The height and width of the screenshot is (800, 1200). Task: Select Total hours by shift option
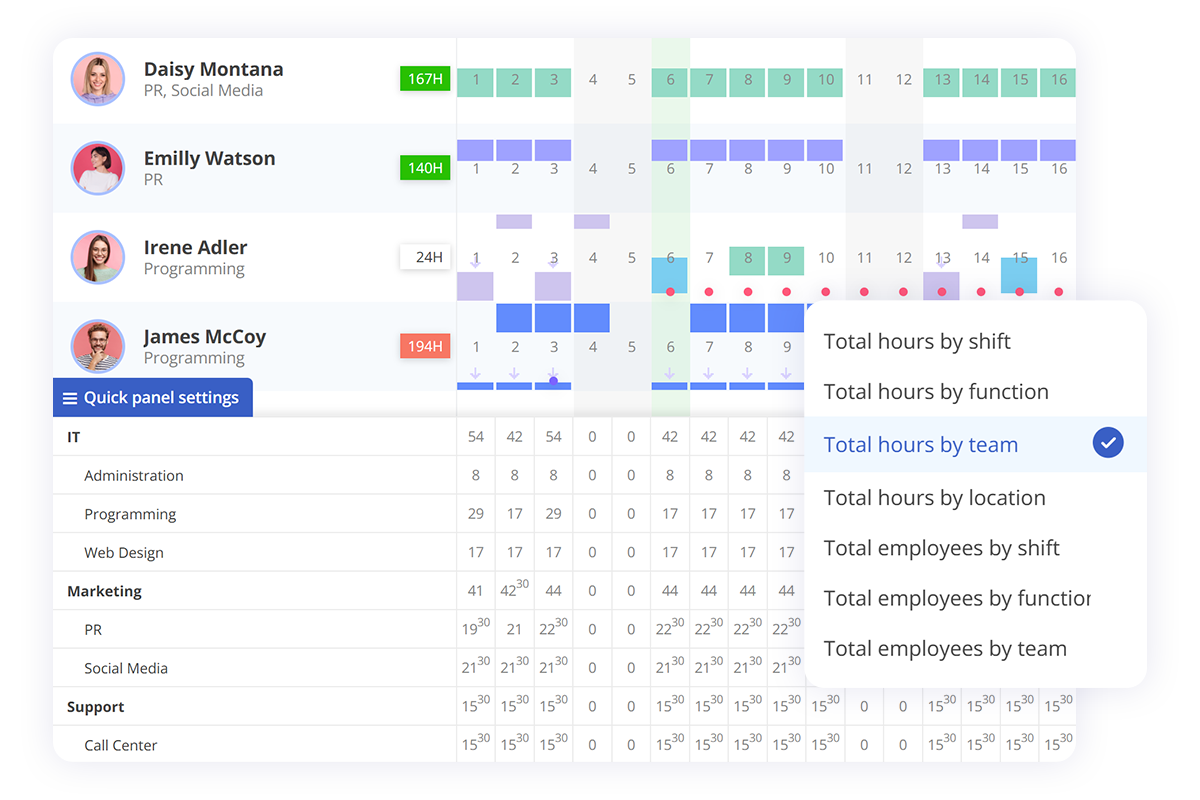[x=917, y=342]
